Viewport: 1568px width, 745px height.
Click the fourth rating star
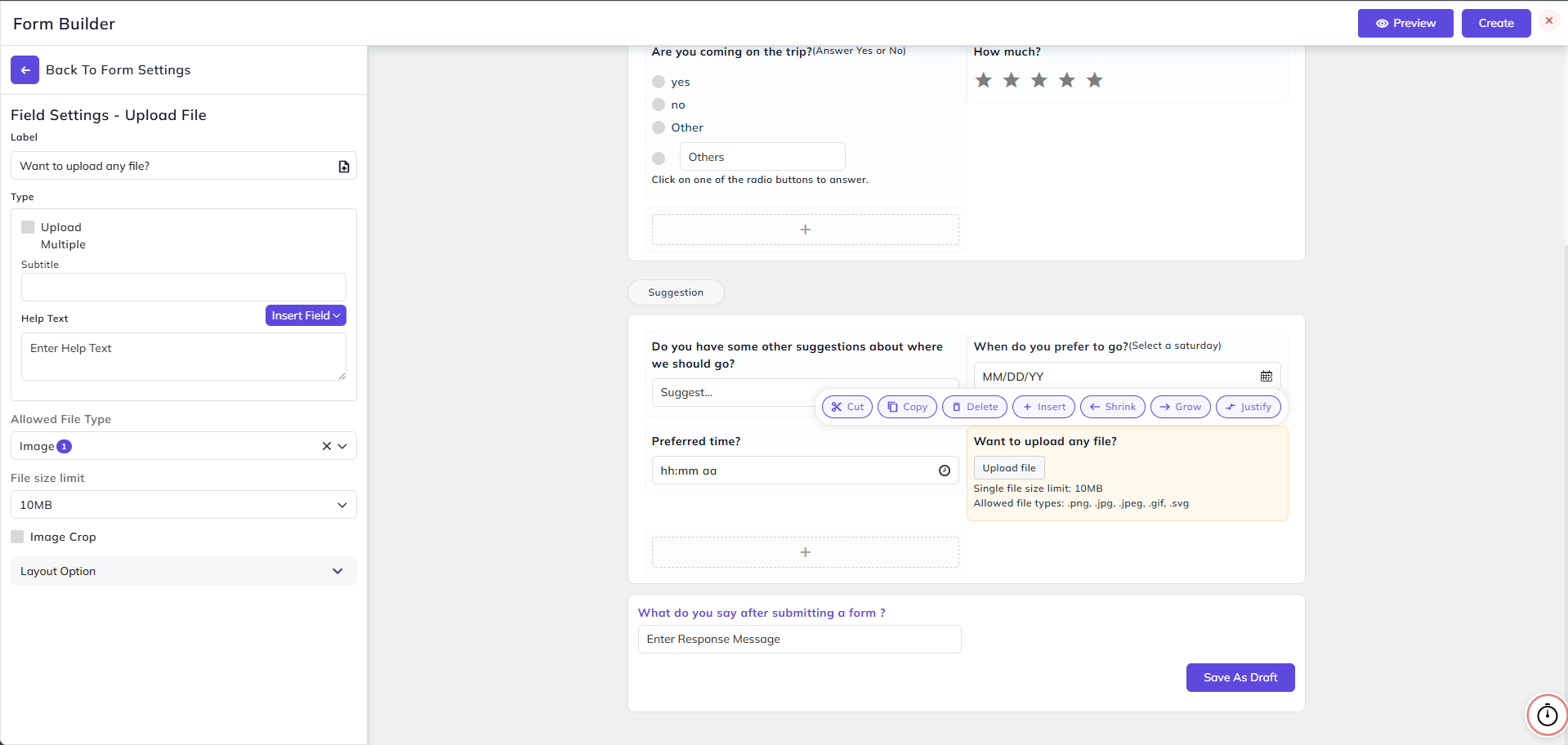1067,80
